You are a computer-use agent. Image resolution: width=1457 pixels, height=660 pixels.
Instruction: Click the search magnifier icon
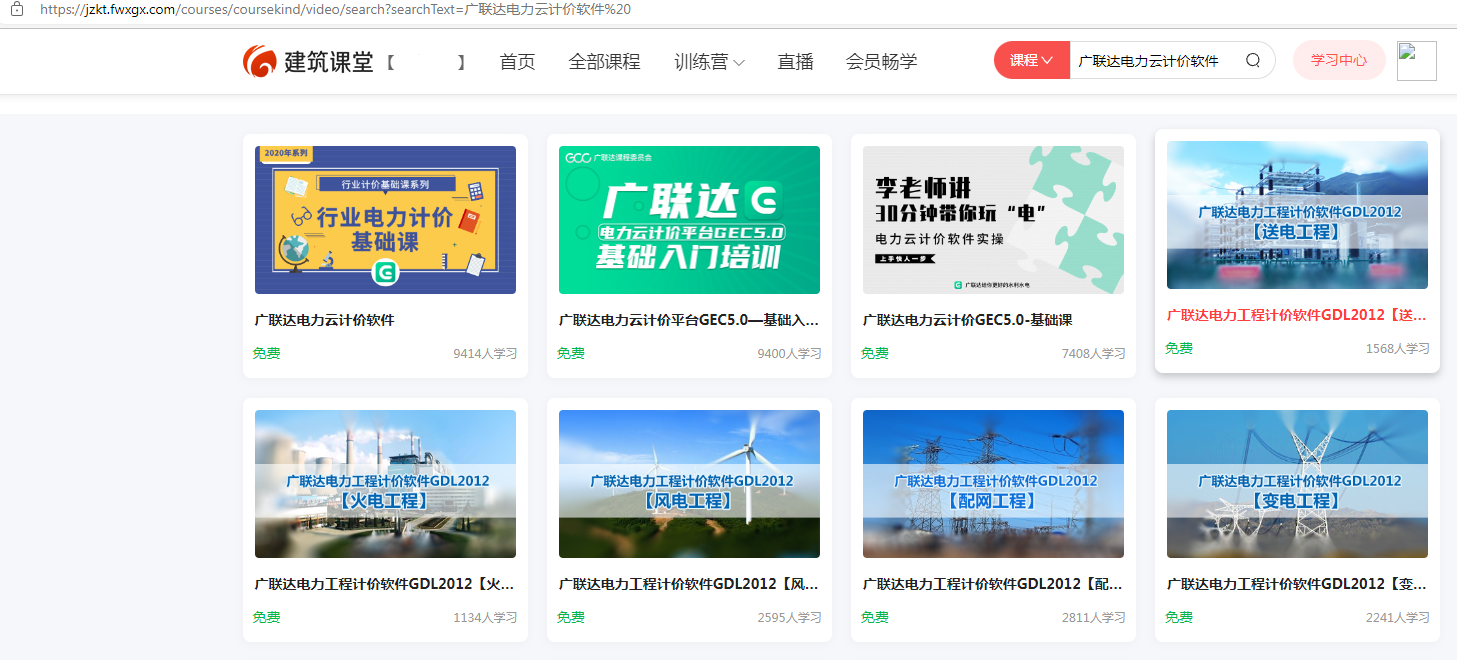[1253, 60]
